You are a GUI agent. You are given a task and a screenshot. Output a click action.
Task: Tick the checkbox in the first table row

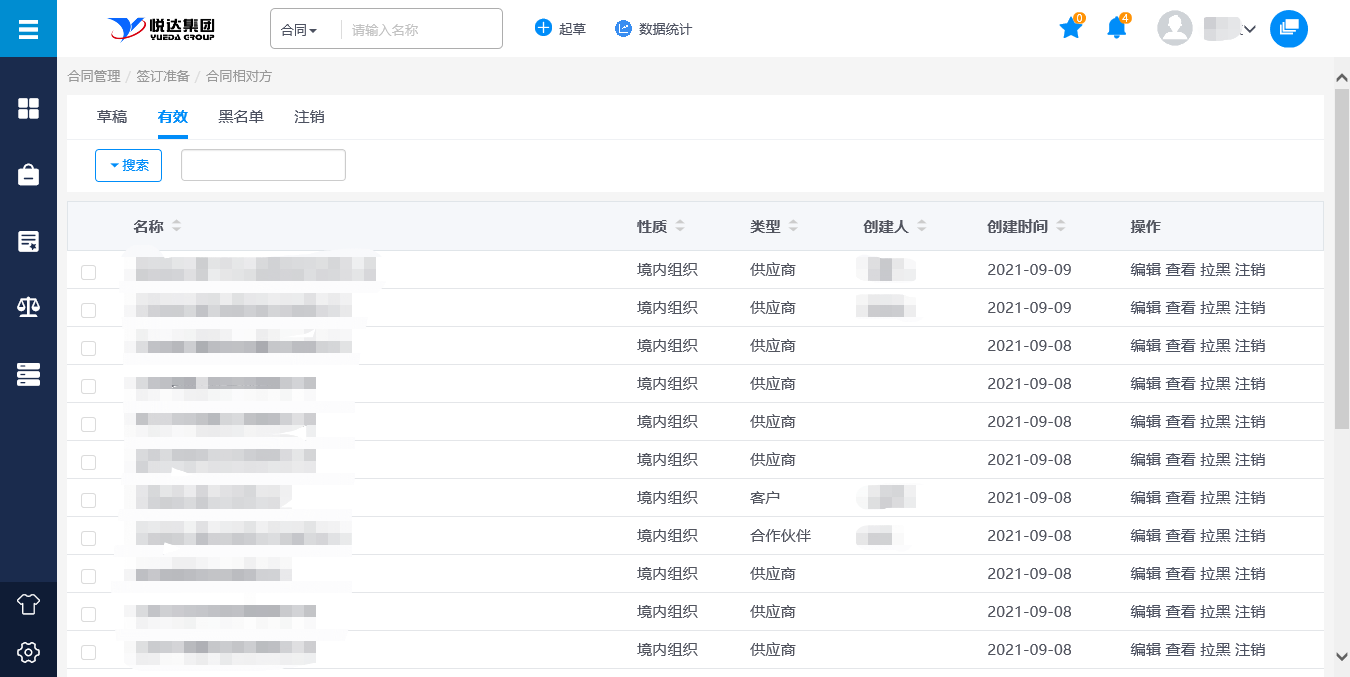coord(89,272)
